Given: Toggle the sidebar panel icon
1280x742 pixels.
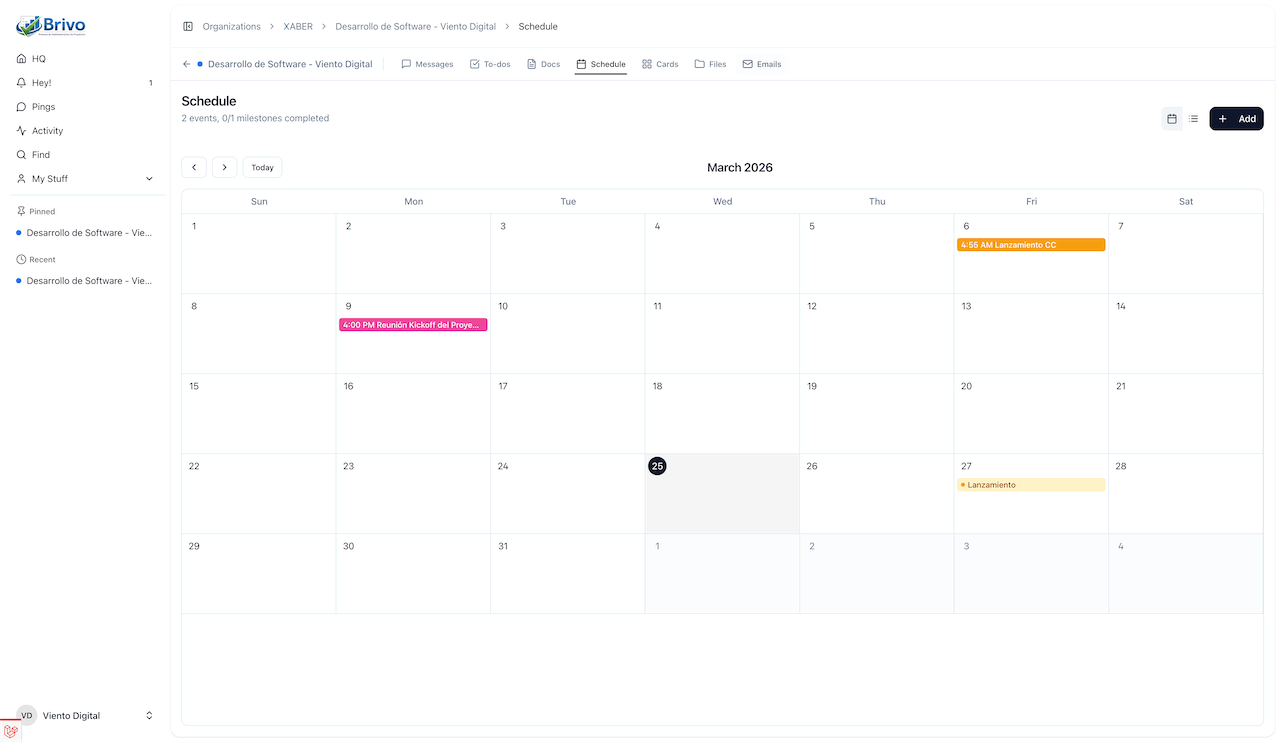Looking at the screenshot, I should (x=188, y=27).
